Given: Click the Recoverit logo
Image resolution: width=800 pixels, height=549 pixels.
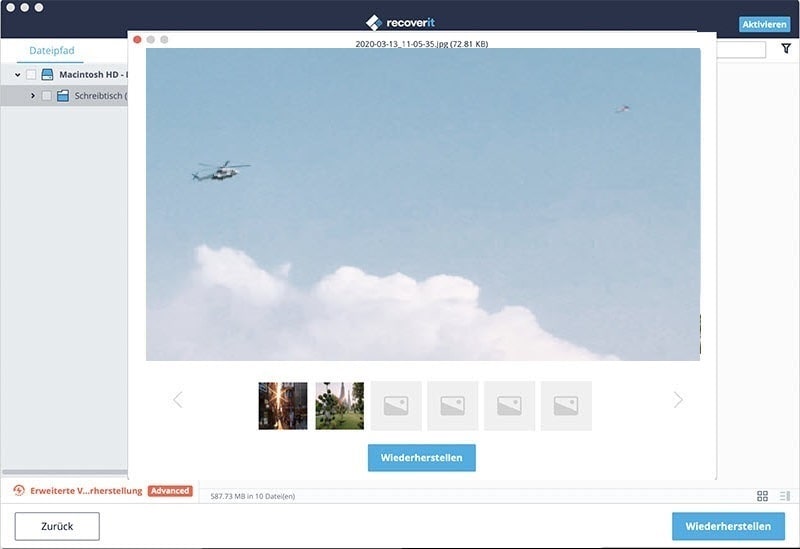Looking at the screenshot, I should [x=400, y=22].
